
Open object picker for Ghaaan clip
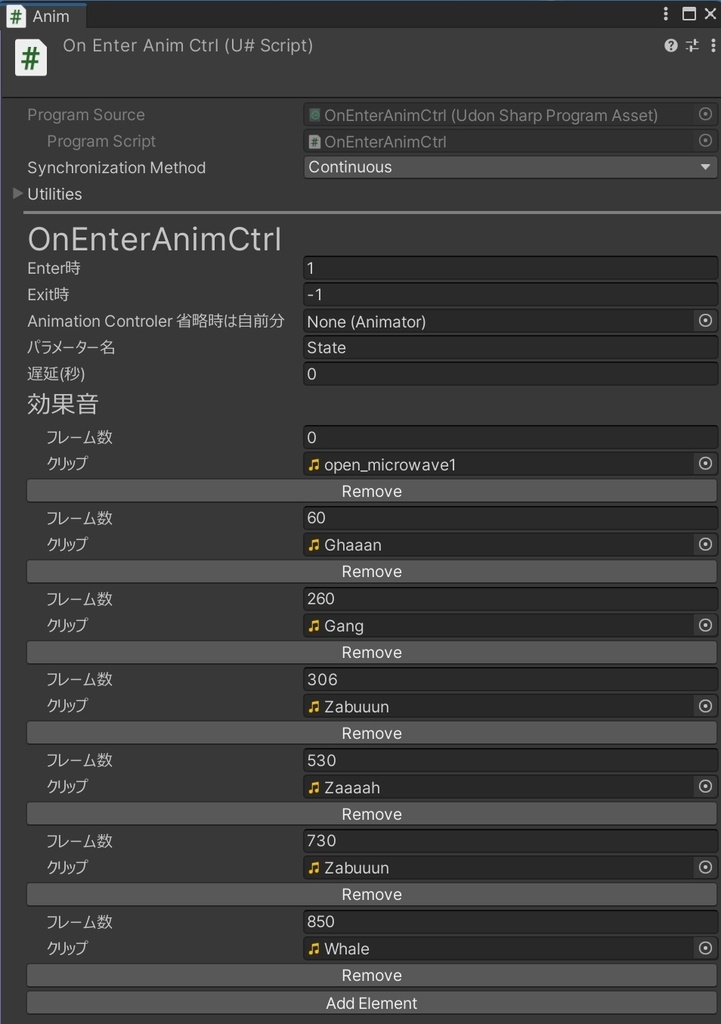click(706, 545)
